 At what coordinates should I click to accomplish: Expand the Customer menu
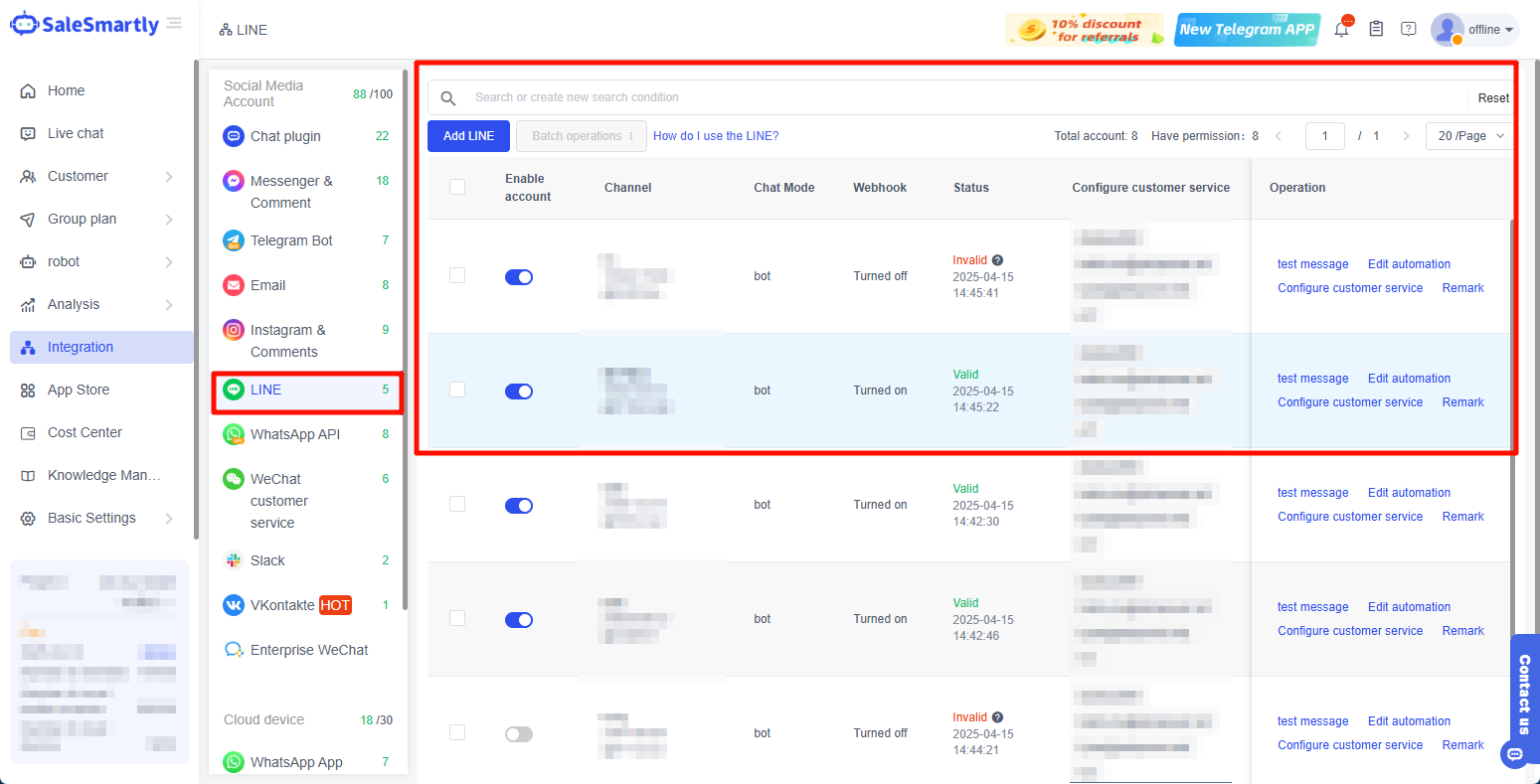97,176
